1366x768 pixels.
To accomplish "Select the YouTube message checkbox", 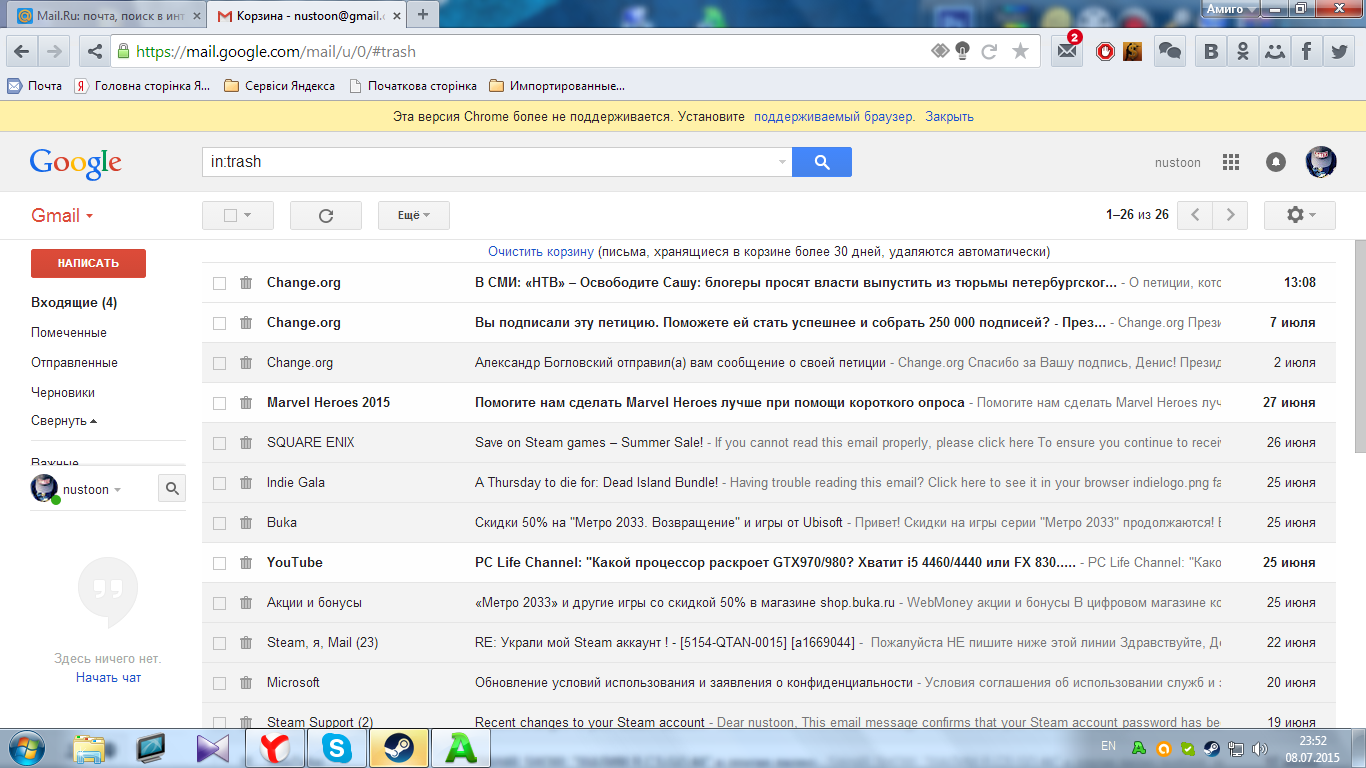I will [x=219, y=563].
